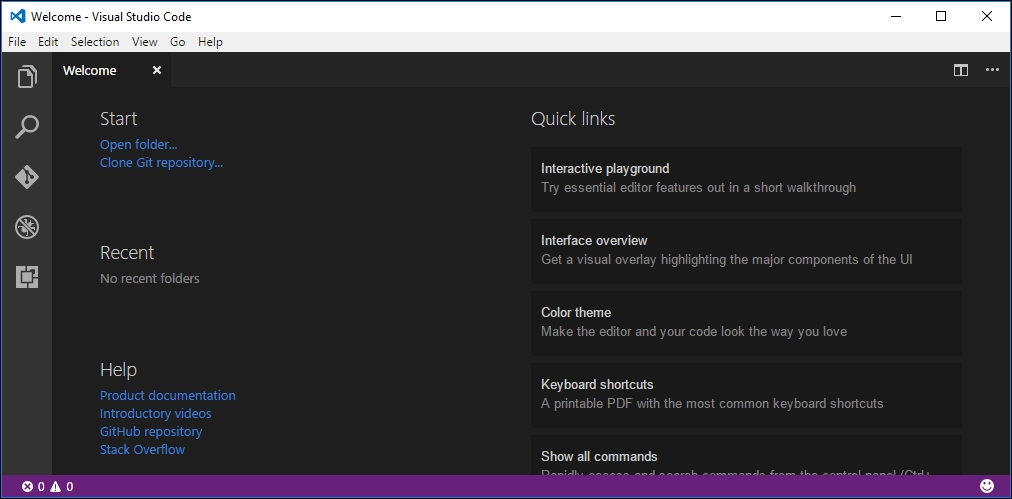1012x499 pixels.
Task: Open the Color theme quick link
Action: tap(746, 323)
